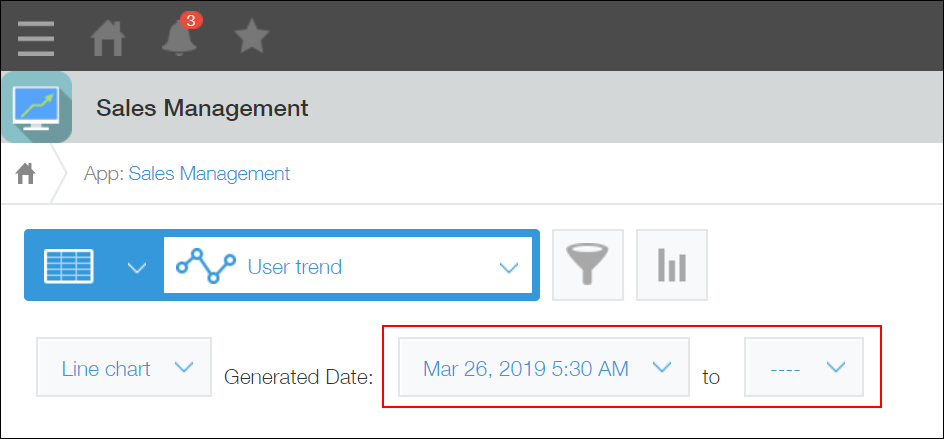Screen dimensions: 944x439
Task: Expand the User trend dropdown arrow
Action: point(509,267)
